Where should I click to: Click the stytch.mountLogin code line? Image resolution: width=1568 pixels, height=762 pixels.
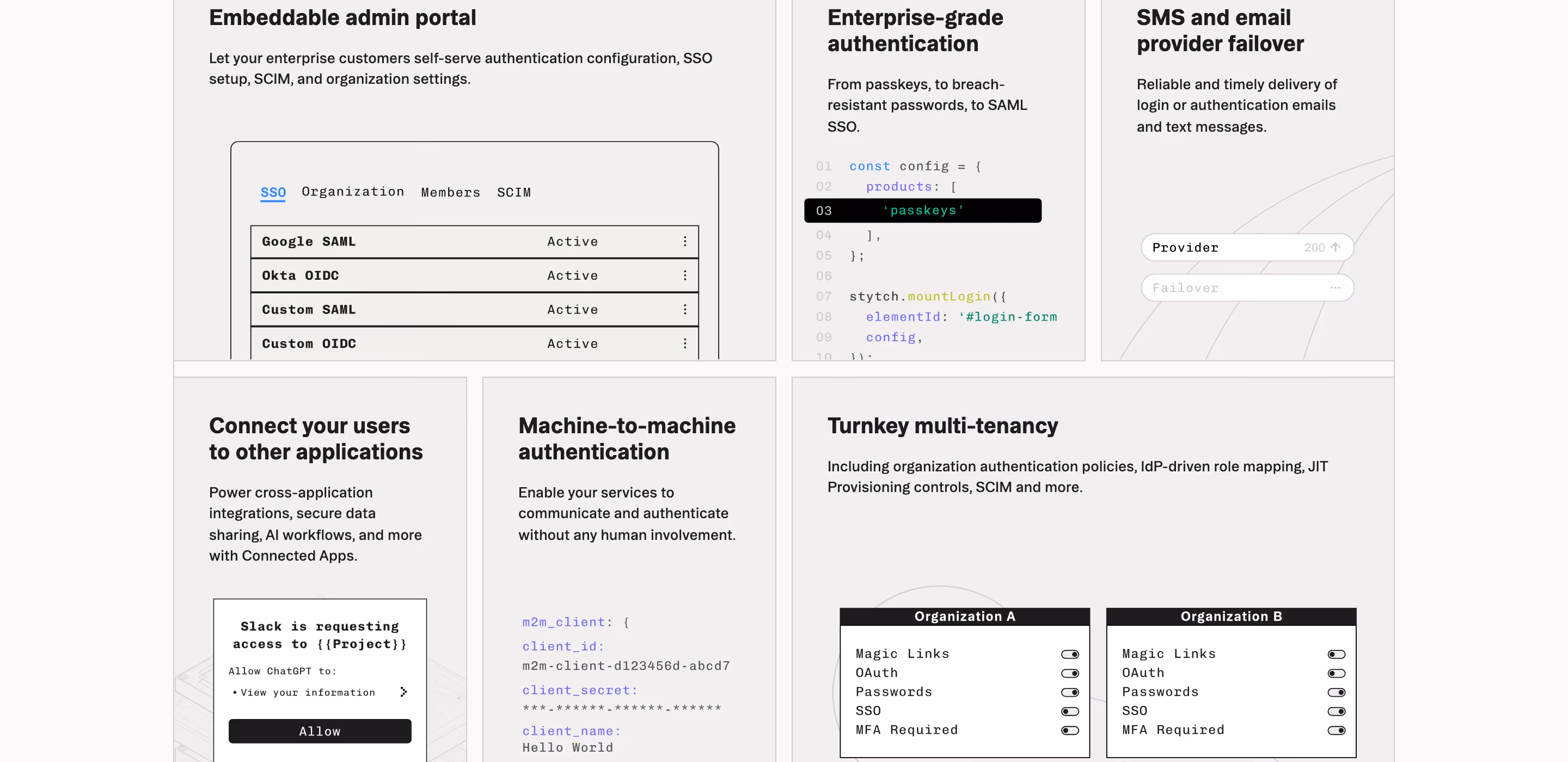(928, 297)
